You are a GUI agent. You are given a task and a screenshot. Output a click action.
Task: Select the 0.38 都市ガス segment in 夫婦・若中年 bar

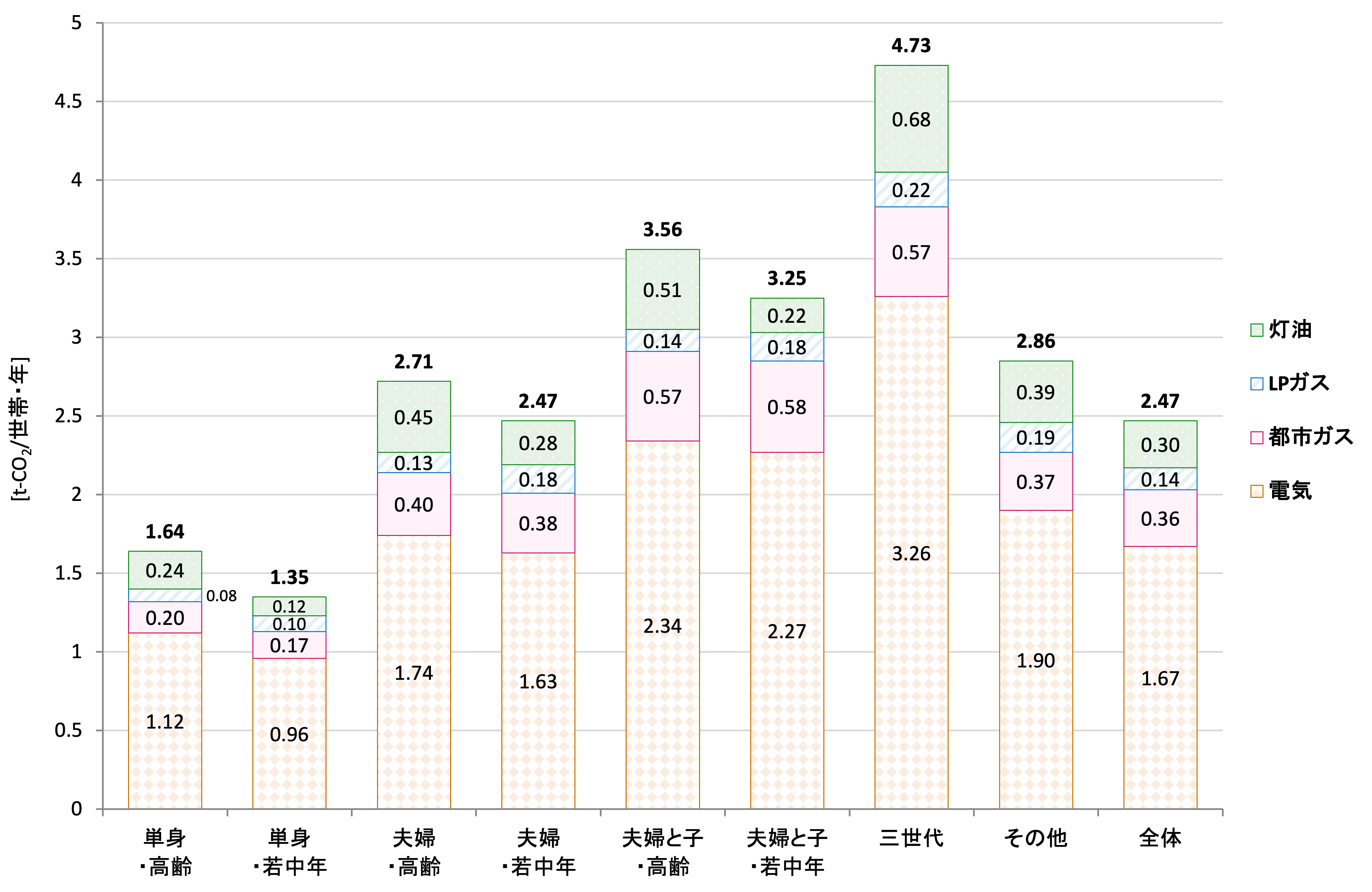tap(538, 524)
